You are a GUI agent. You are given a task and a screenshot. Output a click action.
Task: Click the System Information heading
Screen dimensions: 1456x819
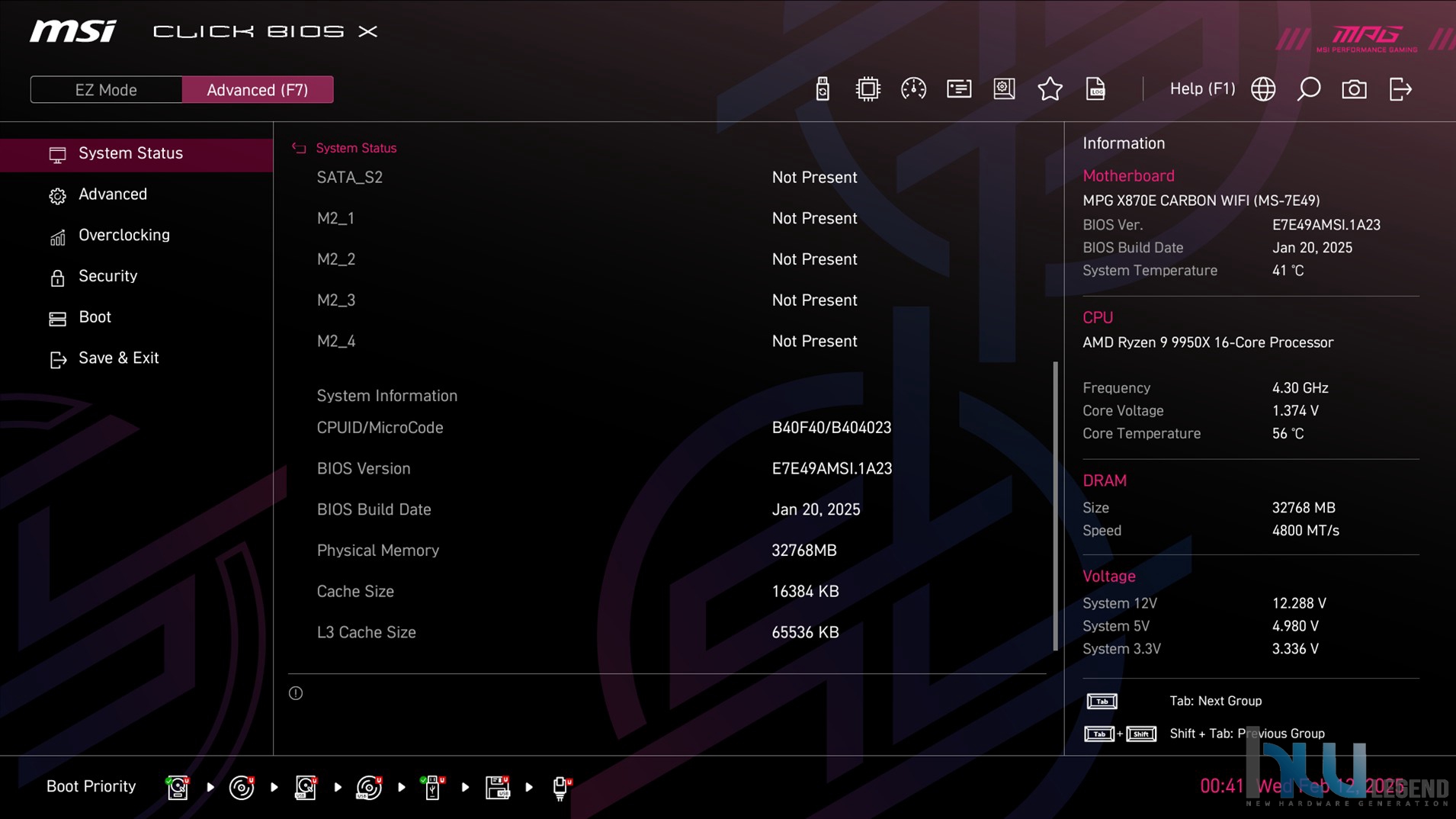(x=387, y=396)
